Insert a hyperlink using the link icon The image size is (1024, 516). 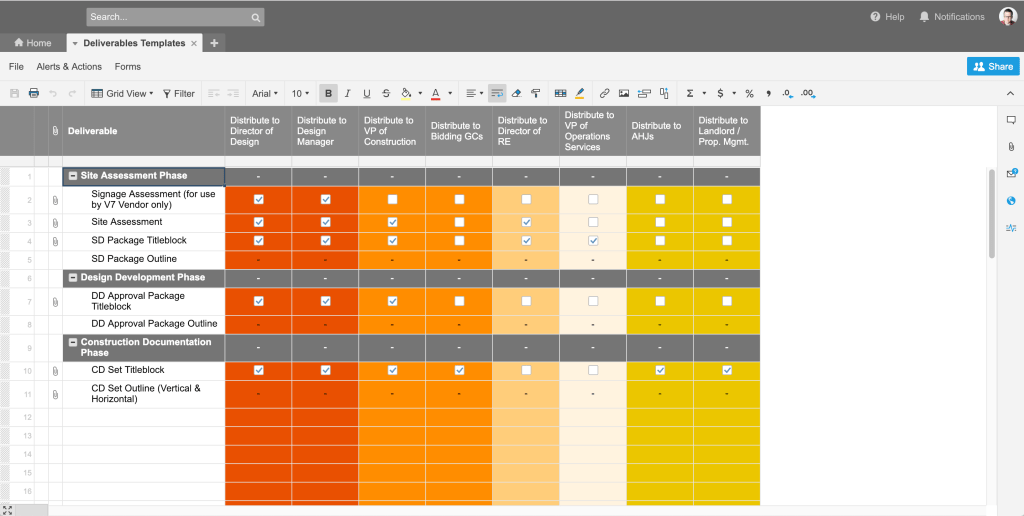604,93
